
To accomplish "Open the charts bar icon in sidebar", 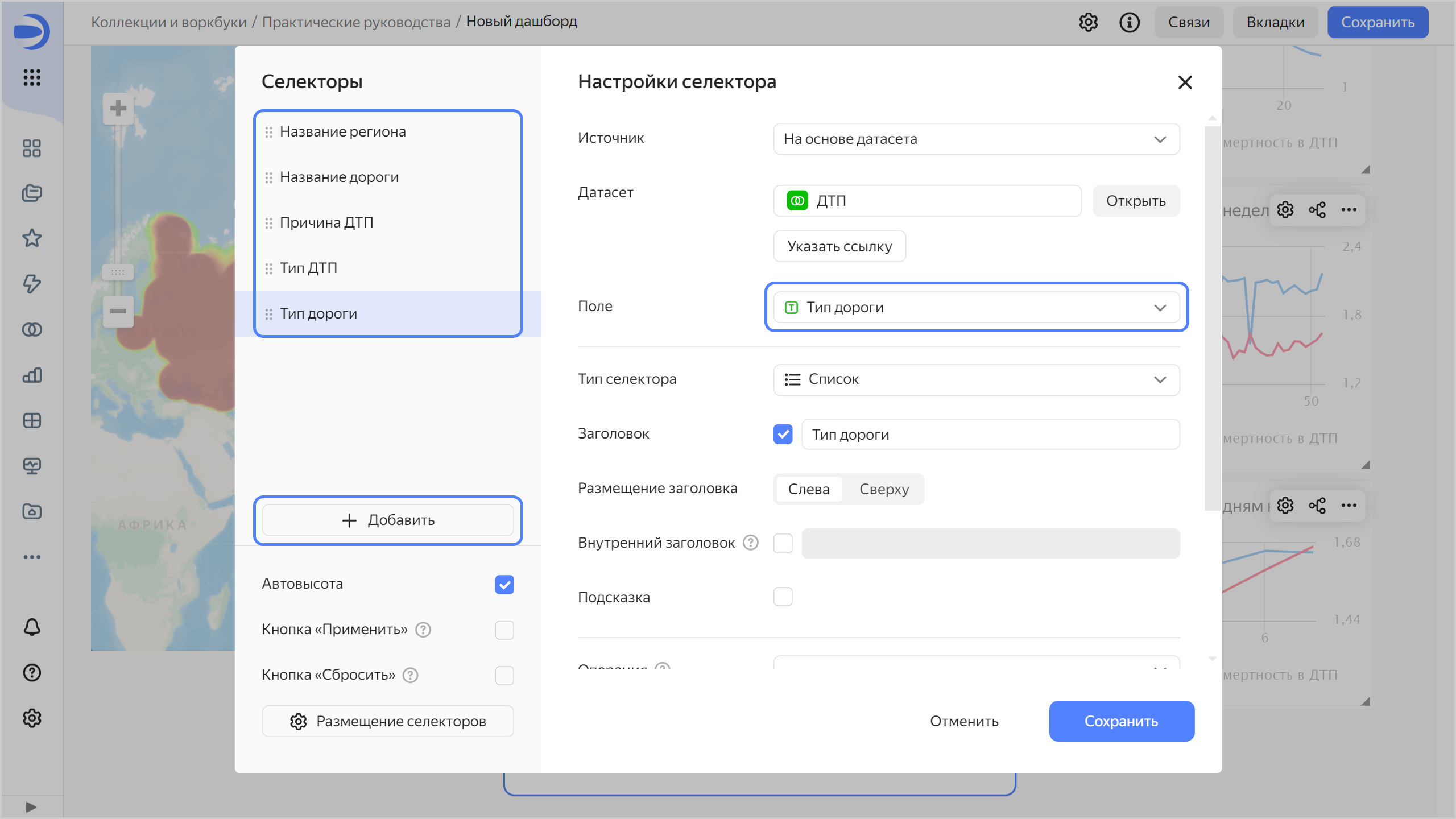I will 32,375.
